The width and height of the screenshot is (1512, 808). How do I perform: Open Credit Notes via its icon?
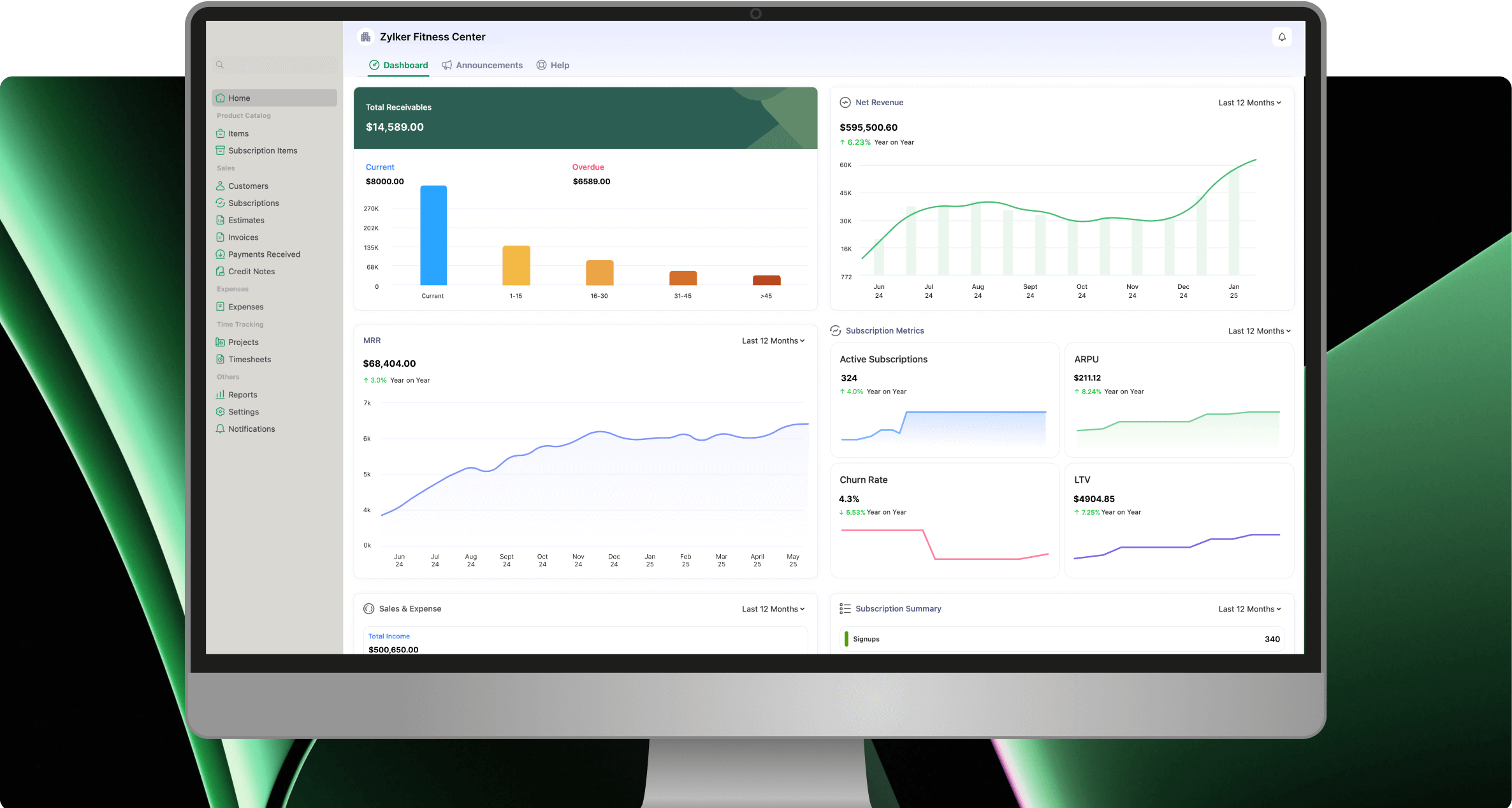click(x=221, y=271)
